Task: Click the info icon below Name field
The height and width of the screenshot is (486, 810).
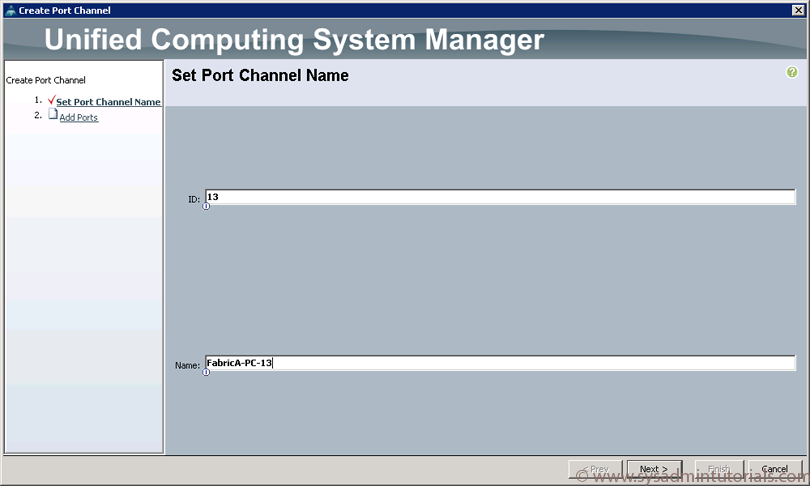Action: click(206, 372)
